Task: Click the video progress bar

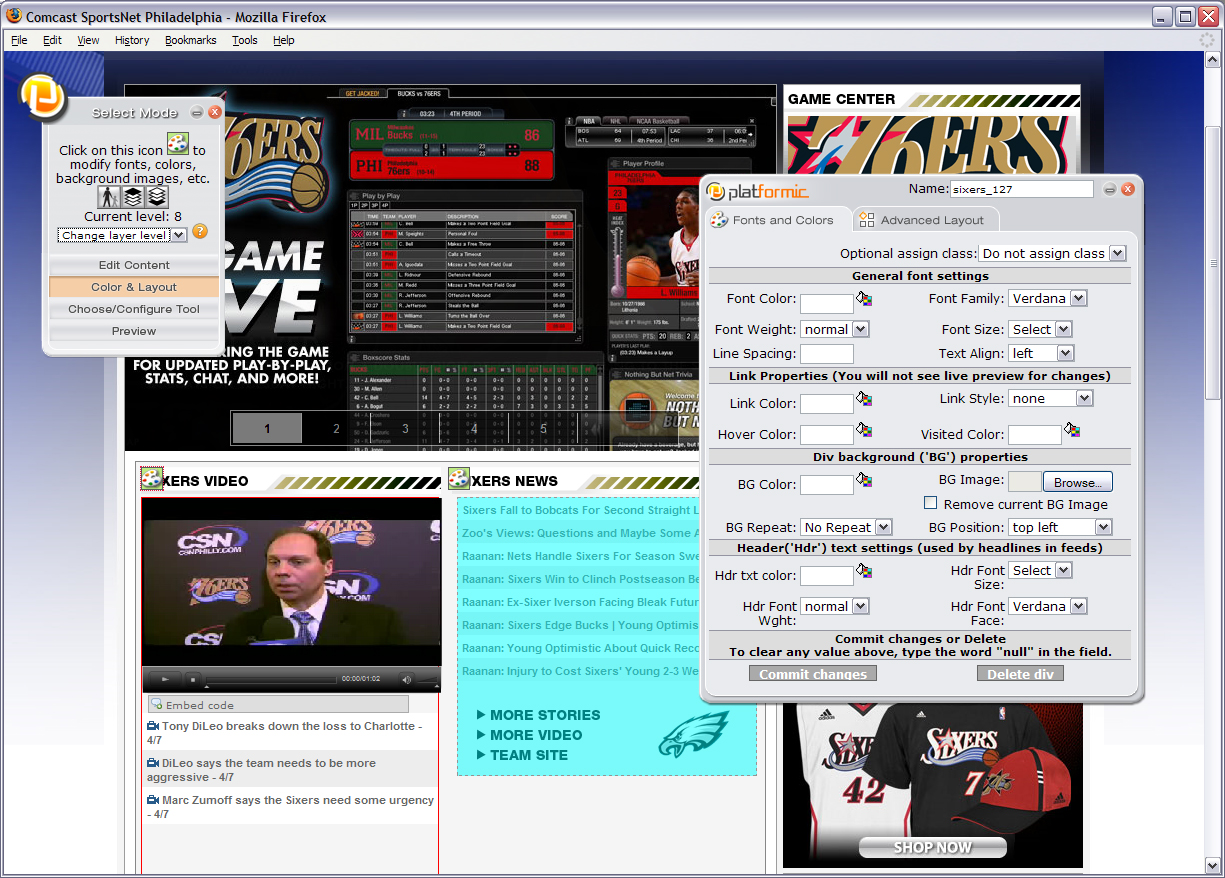Action: pyautogui.click(x=269, y=679)
